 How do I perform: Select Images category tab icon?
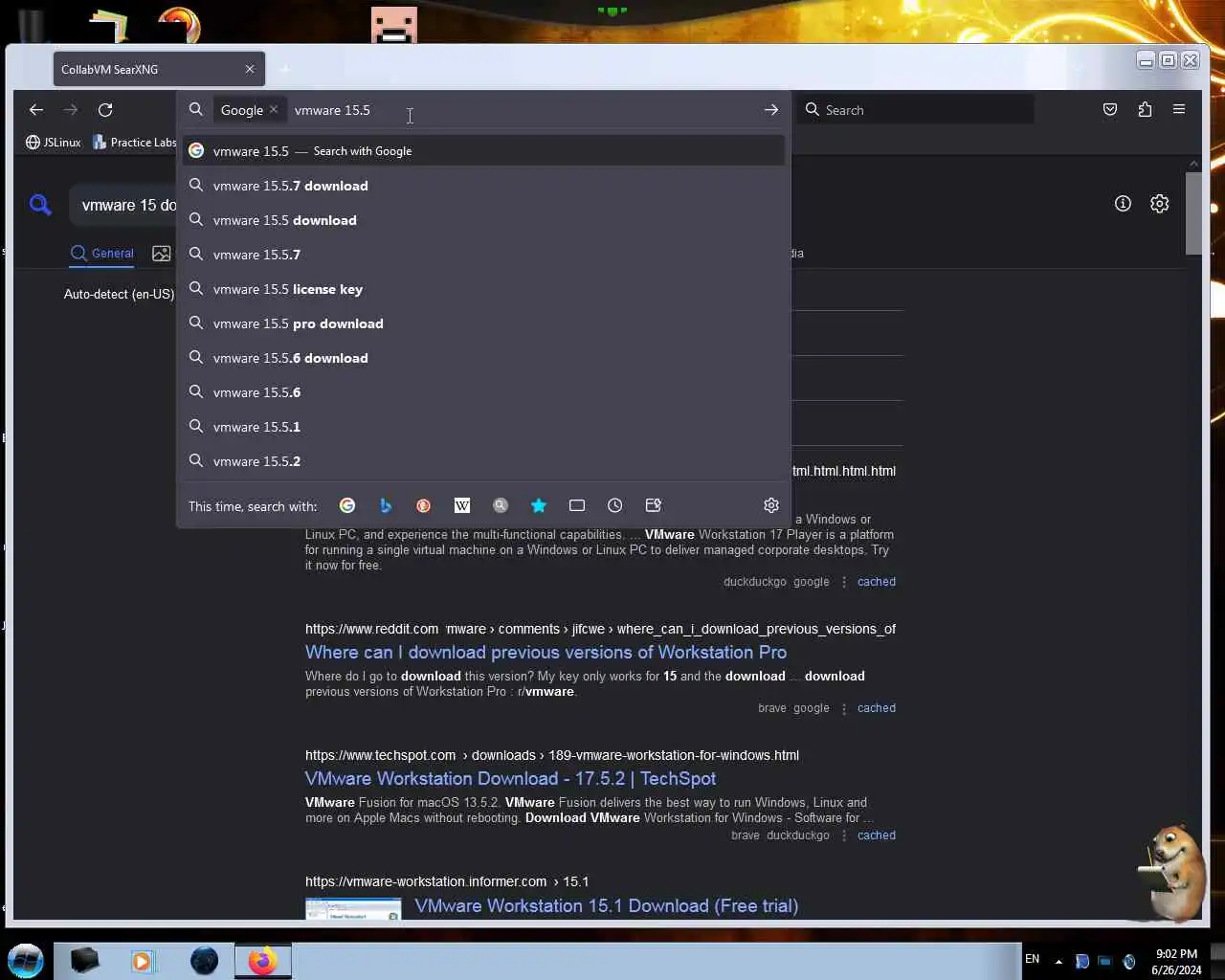point(161,254)
